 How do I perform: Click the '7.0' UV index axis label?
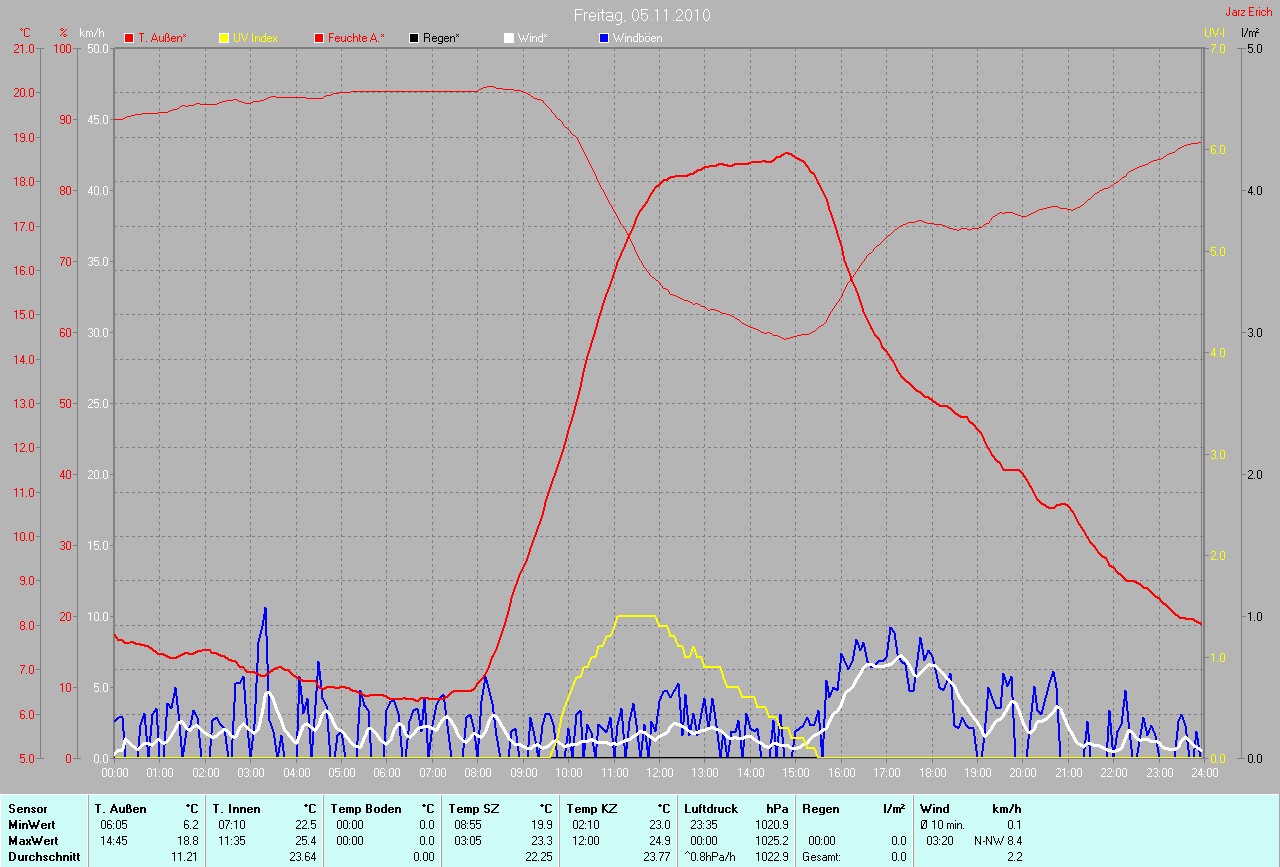point(1217,48)
